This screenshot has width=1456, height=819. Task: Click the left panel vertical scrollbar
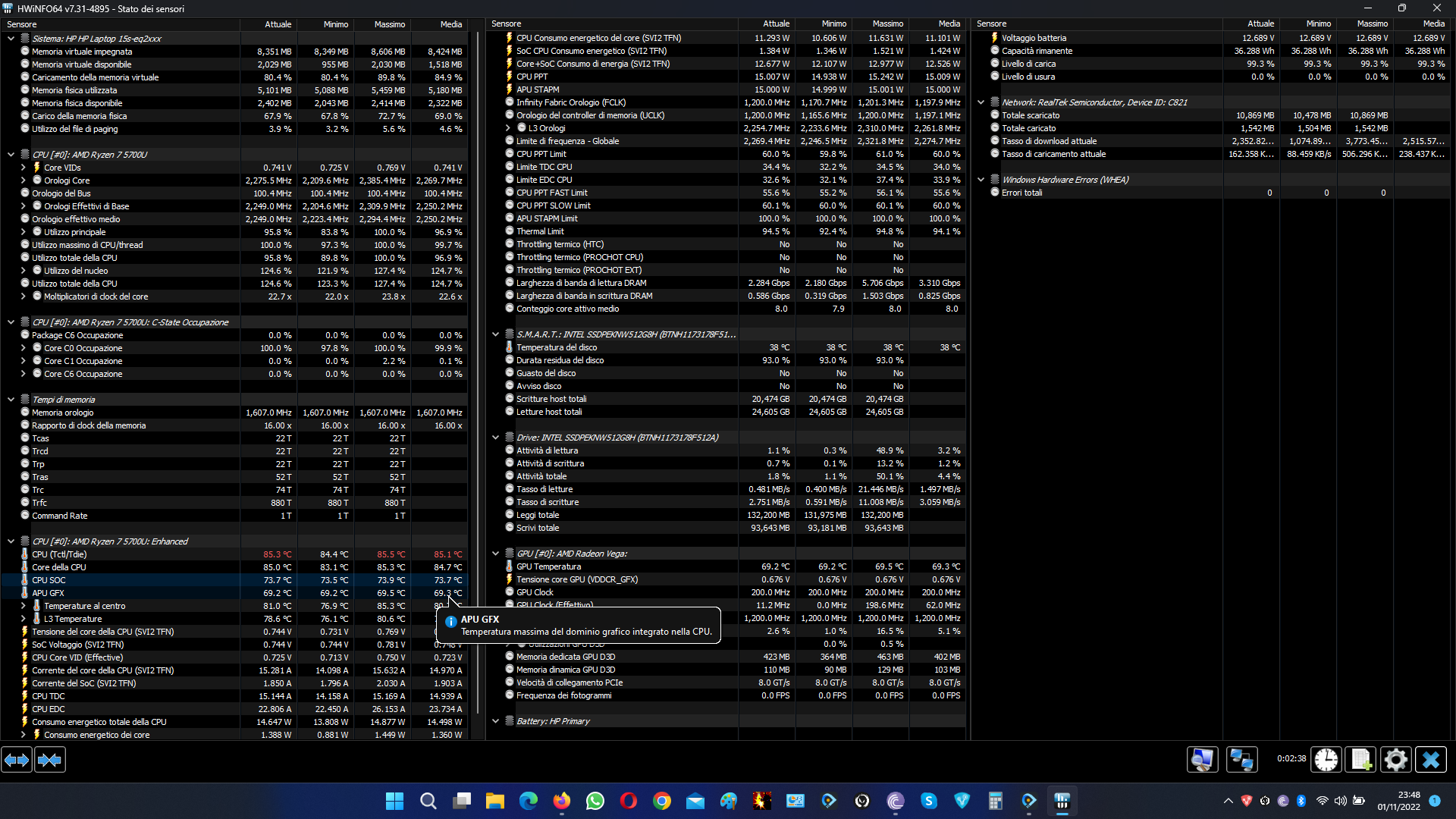point(478,372)
